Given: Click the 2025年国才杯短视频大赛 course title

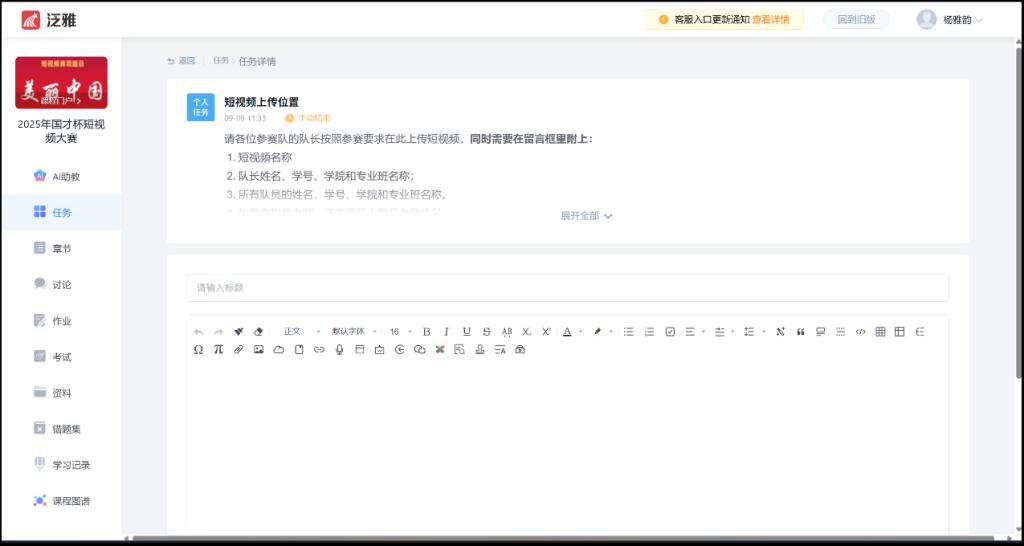Looking at the screenshot, I should coord(61,131).
